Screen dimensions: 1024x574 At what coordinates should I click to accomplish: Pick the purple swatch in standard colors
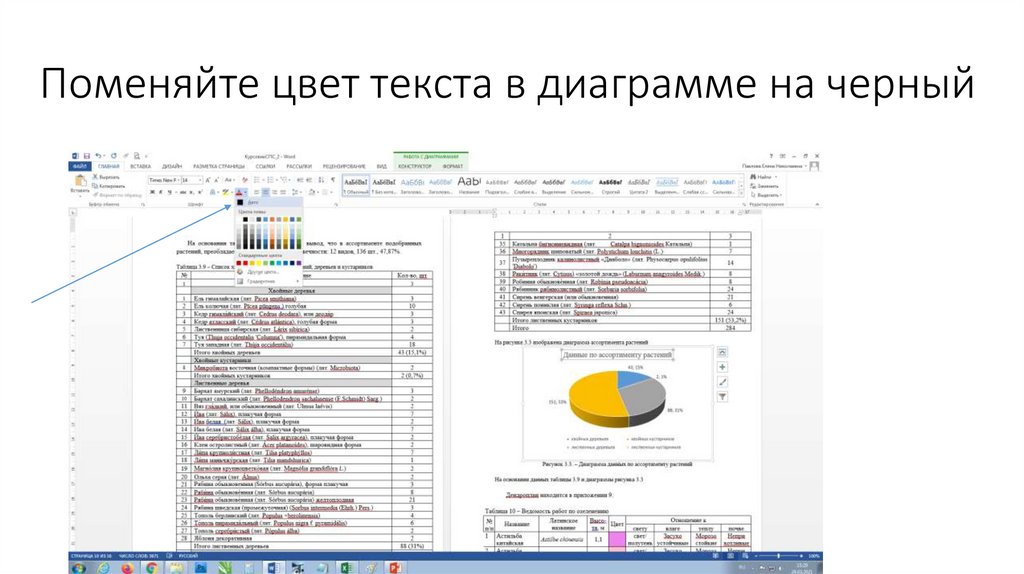click(x=298, y=263)
